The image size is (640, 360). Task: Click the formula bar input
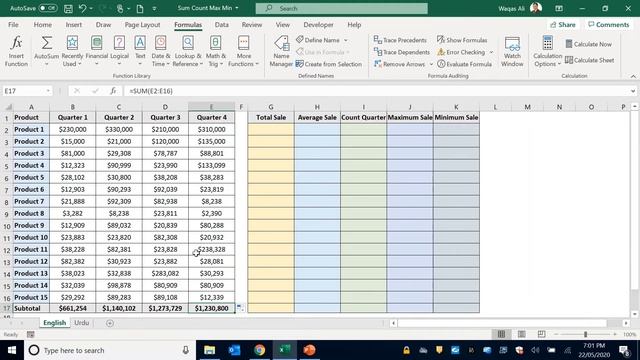pyautogui.click(x=376, y=91)
